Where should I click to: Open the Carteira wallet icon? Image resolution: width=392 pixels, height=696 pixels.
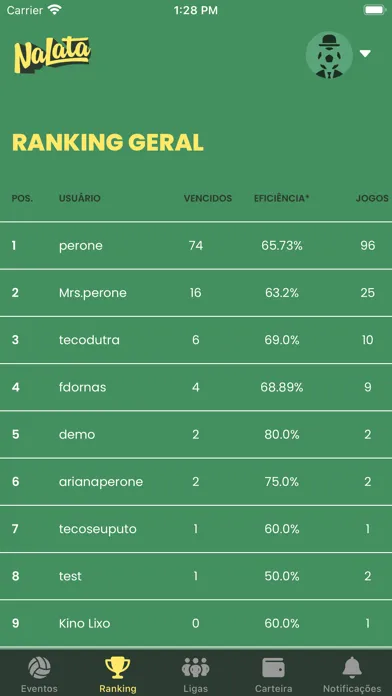click(x=273, y=668)
